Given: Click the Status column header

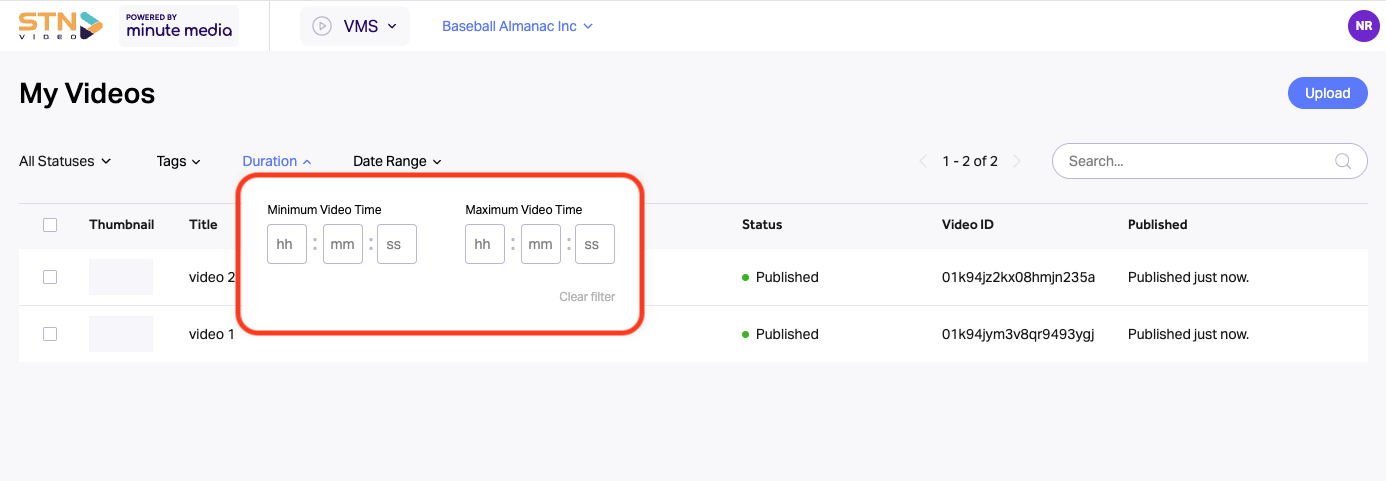Looking at the screenshot, I should pyautogui.click(x=762, y=225).
